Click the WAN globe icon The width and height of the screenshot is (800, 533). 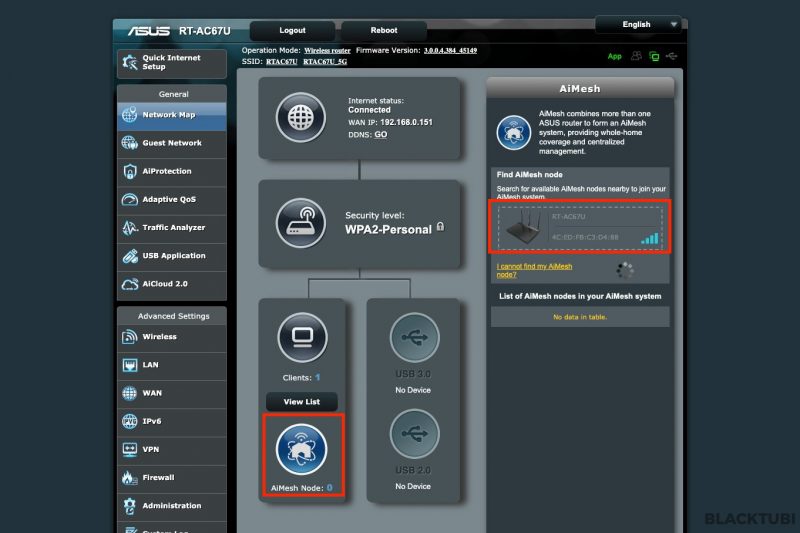(130, 393)
